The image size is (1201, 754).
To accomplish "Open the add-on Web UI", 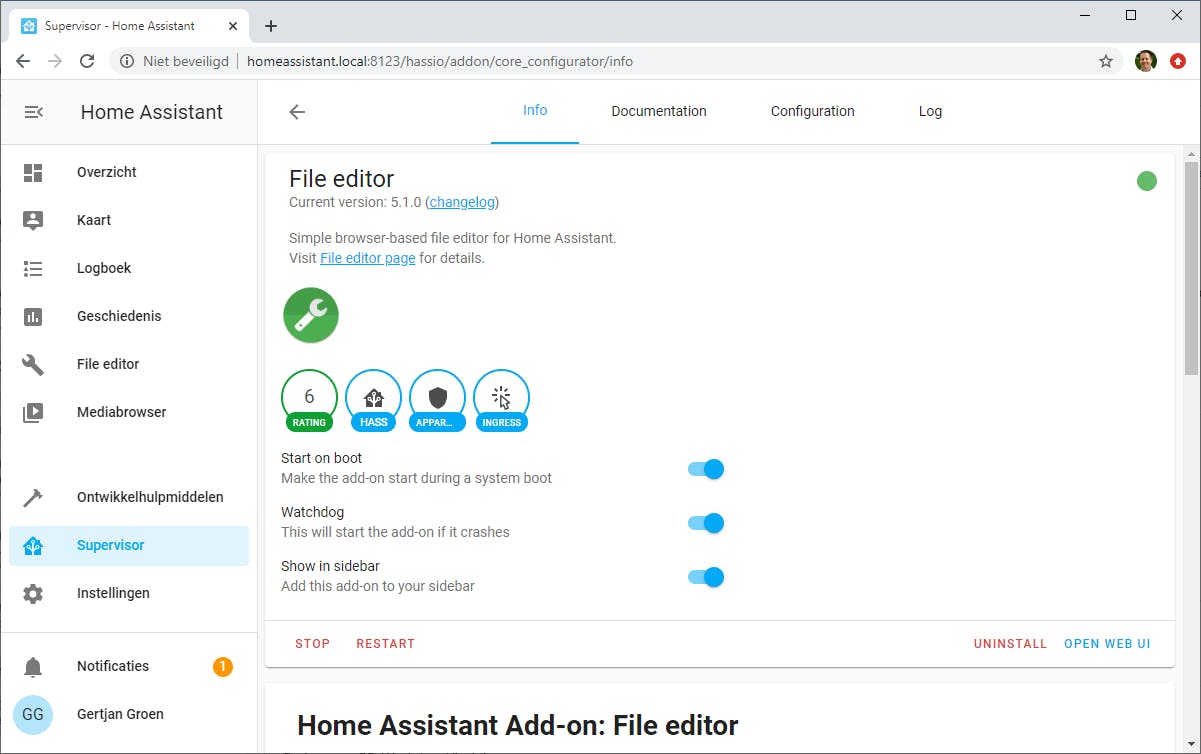I will tap(1107, 644).
